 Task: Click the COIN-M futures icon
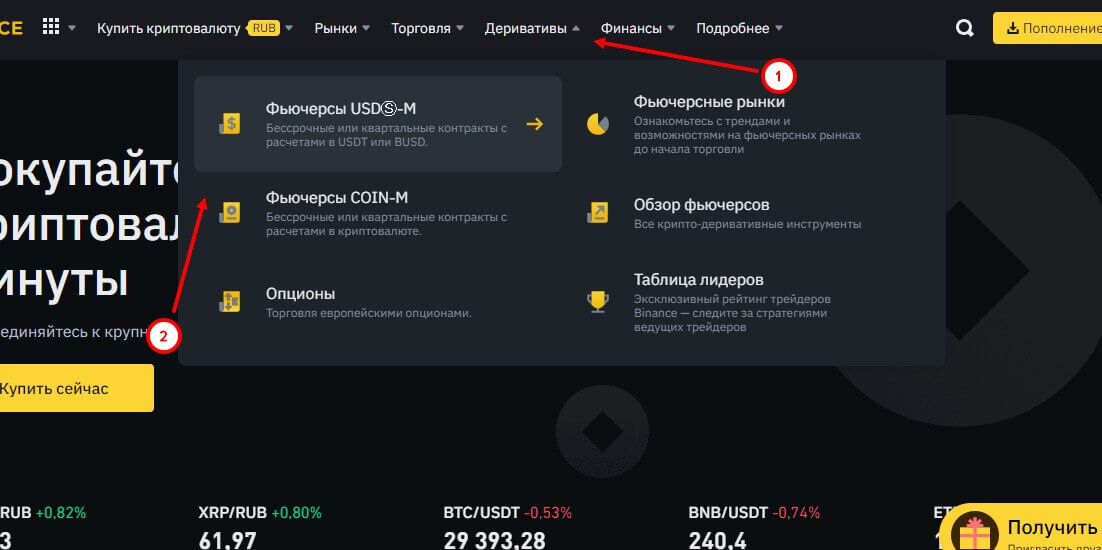pos(231,212)
